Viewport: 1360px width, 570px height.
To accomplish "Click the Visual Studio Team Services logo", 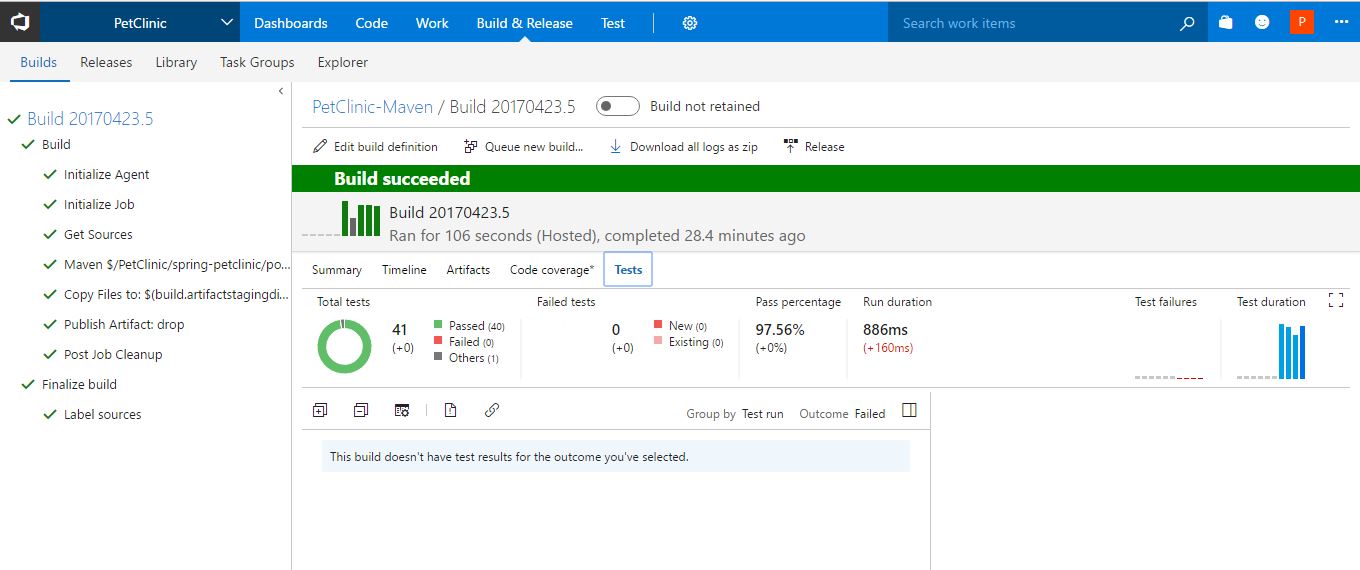I will [x=20, y=22].
